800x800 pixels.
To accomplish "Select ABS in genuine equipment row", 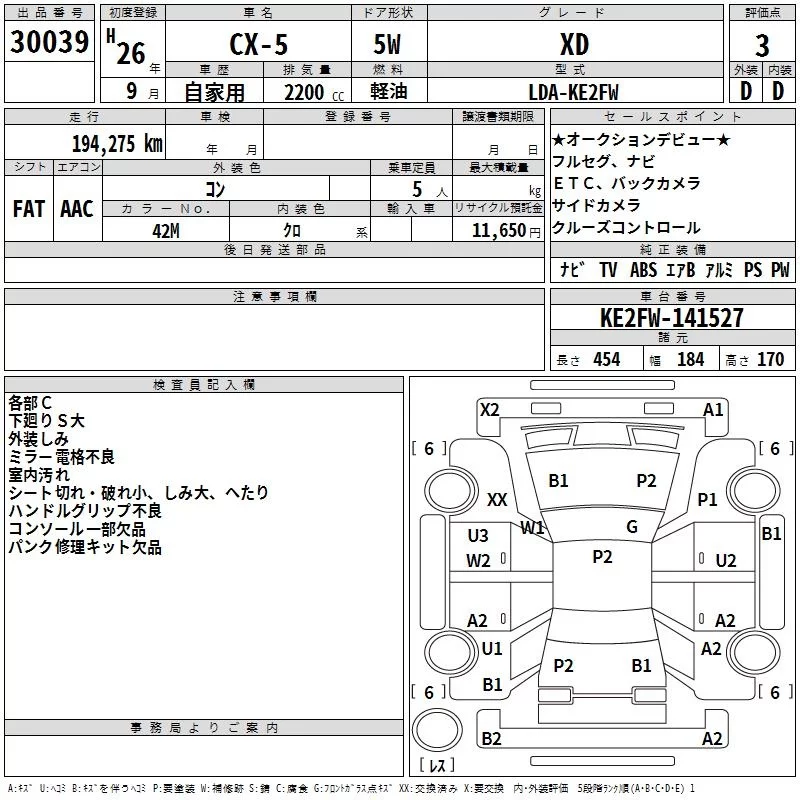I will (643, 270).
